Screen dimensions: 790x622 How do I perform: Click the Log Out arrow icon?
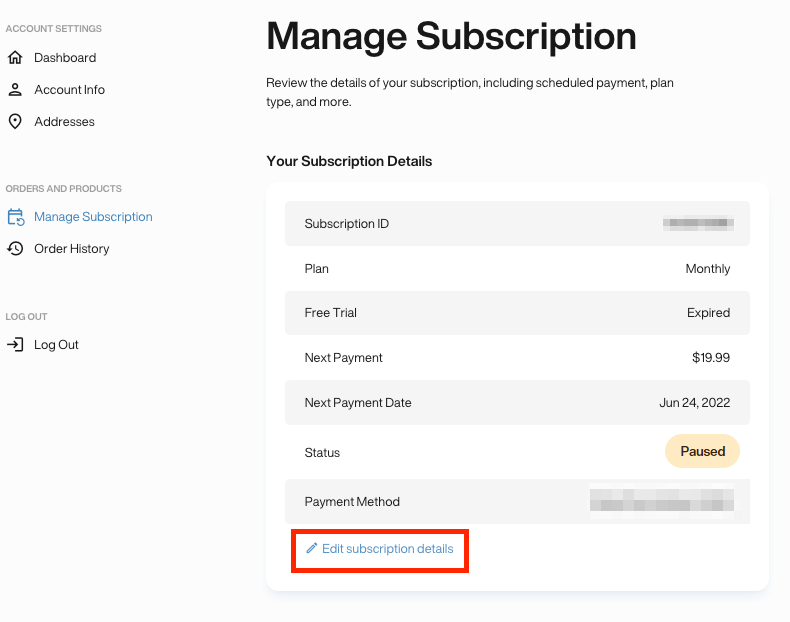(x=15, y=344)
